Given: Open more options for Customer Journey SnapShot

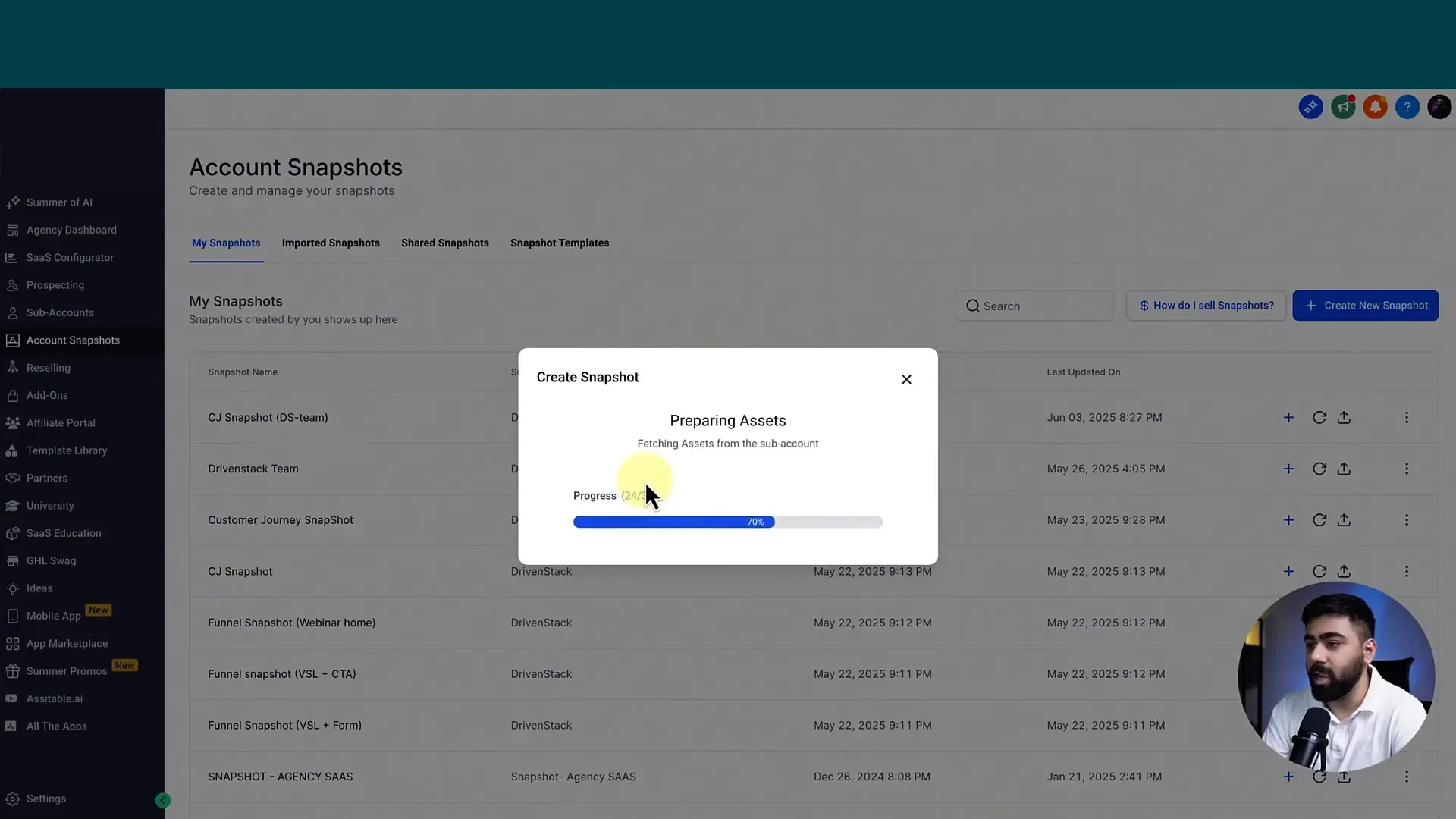Looking at the screenshot, I should [1407, 520].
